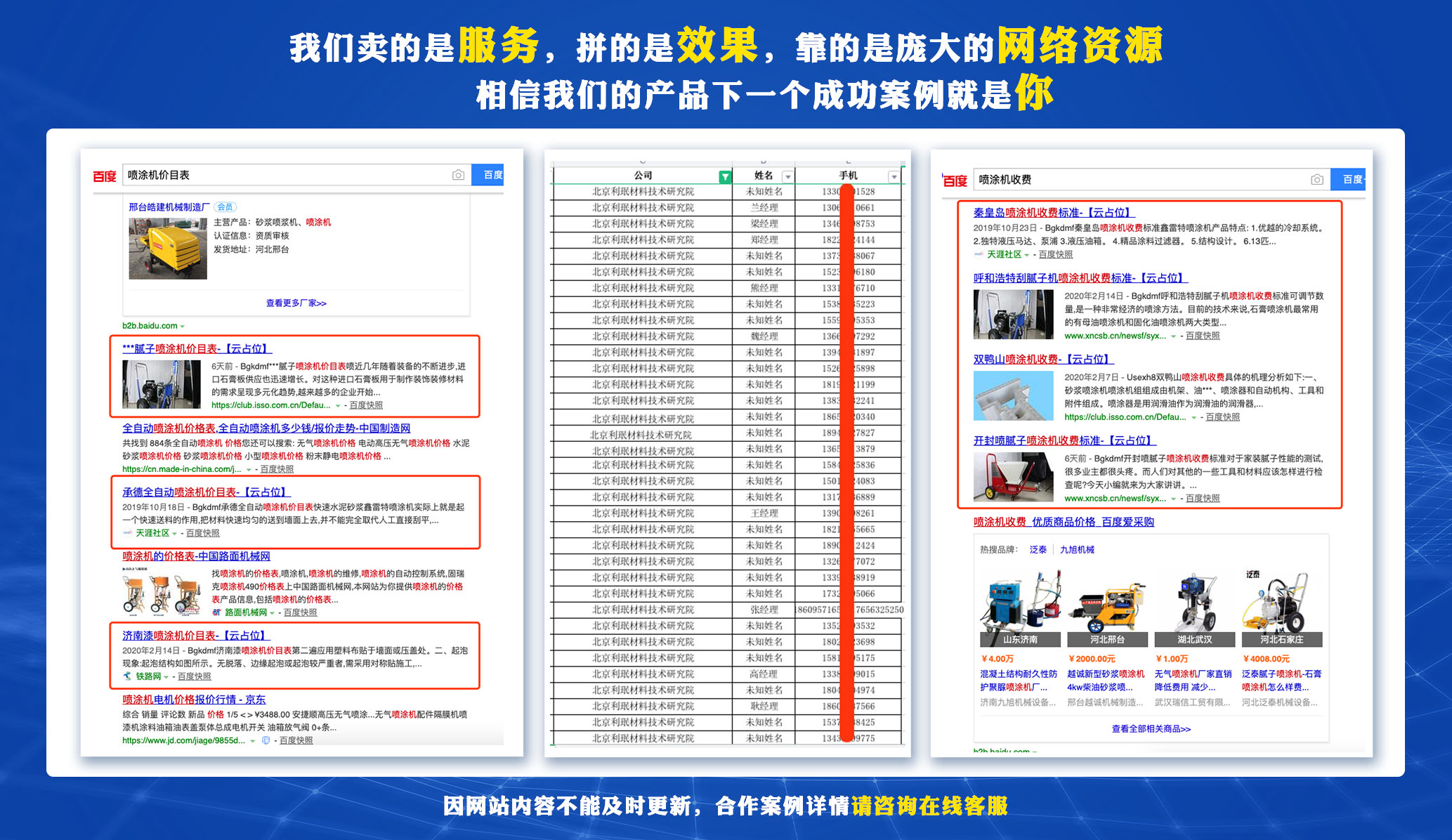Click the 查看更多厂家>> link

pyautogui.click(x=296, y=303)
